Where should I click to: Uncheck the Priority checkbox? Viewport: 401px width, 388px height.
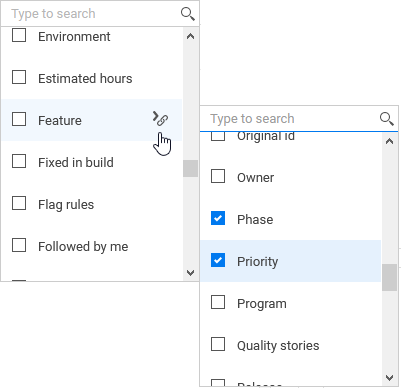(x=218, y=260)
